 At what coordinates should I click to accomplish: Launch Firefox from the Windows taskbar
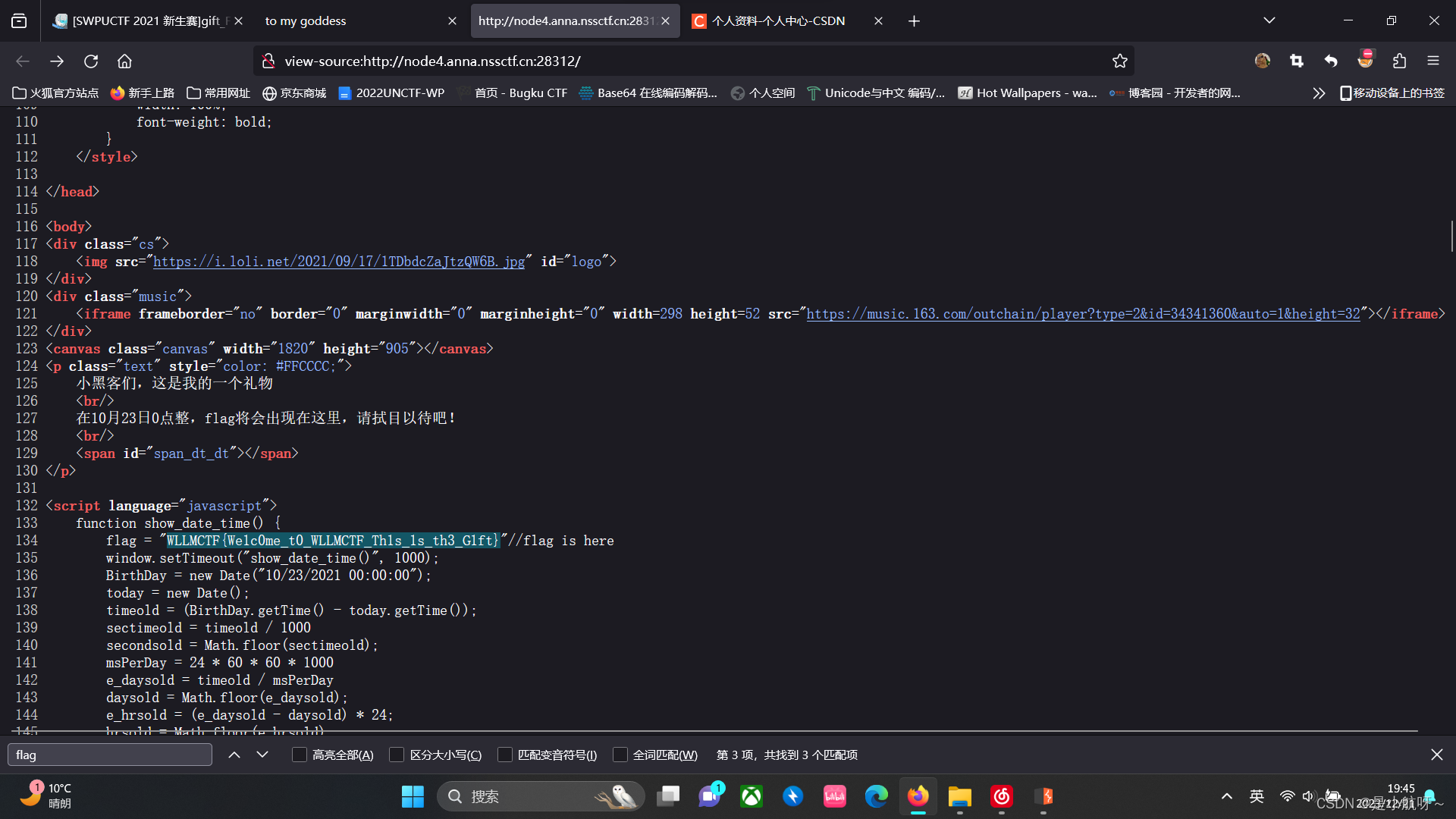click(x=918, y=796)
